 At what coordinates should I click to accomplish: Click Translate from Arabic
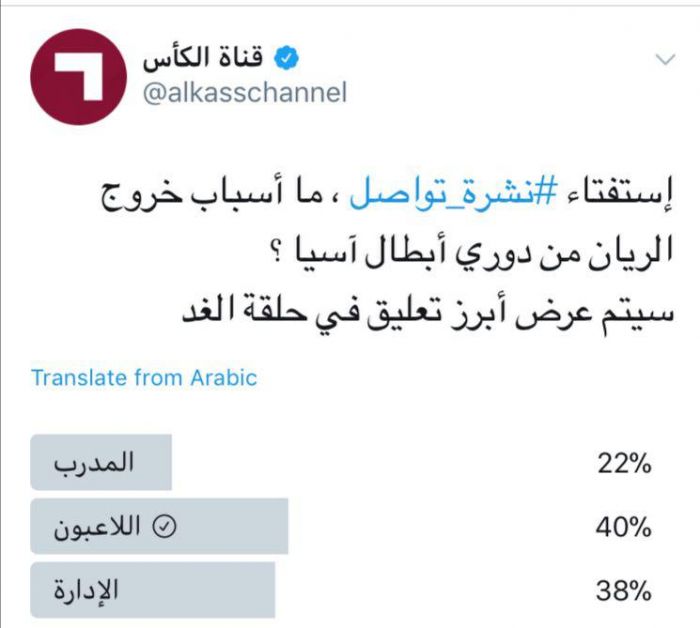(144, 378)
